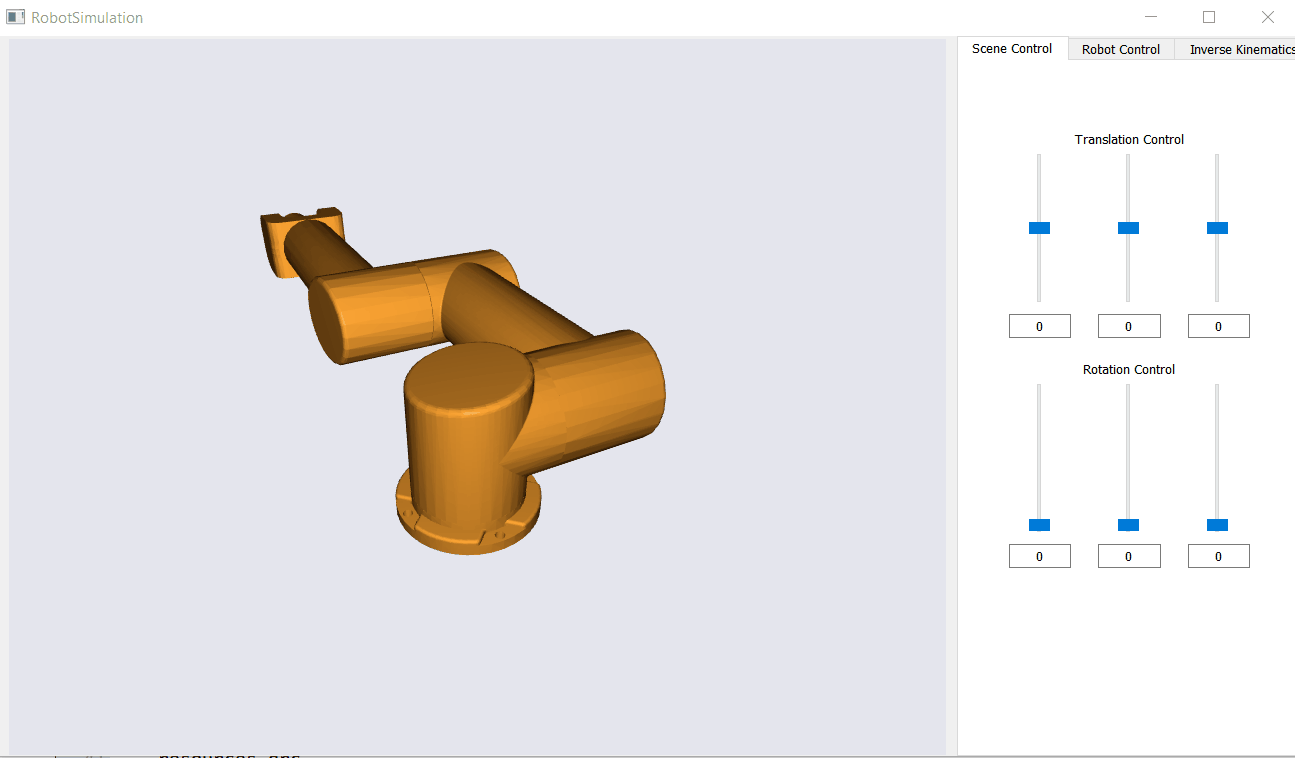The height and width of the screenshot is (758, 1295).
Task: Focus the first Translation Control value field
Action: click(x=1040, y=326)
